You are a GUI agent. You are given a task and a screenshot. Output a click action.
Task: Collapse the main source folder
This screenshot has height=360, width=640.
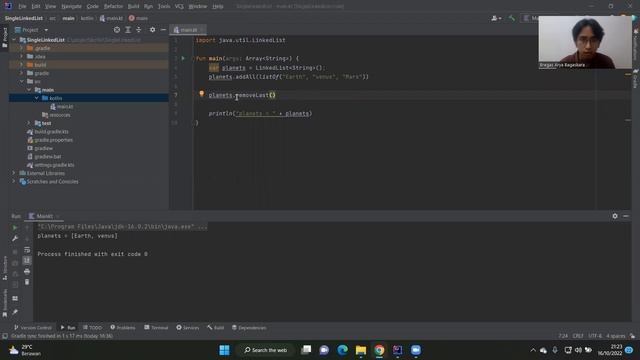[29, 90]
